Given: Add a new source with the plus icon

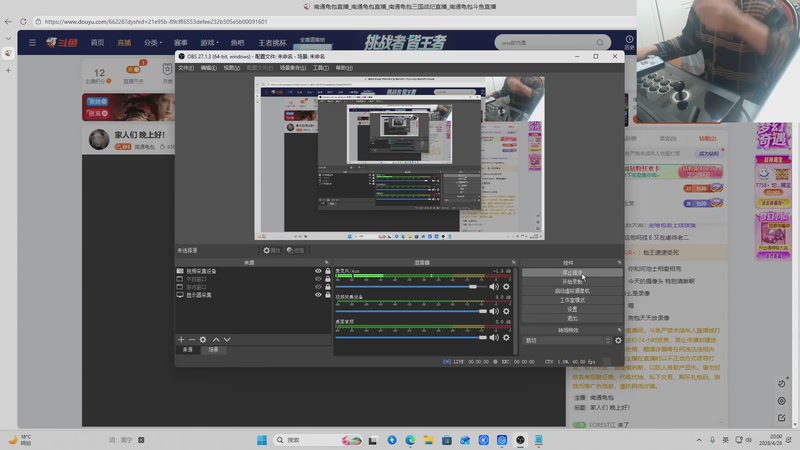Looking at the screenshot, I should tap(181, 339).
